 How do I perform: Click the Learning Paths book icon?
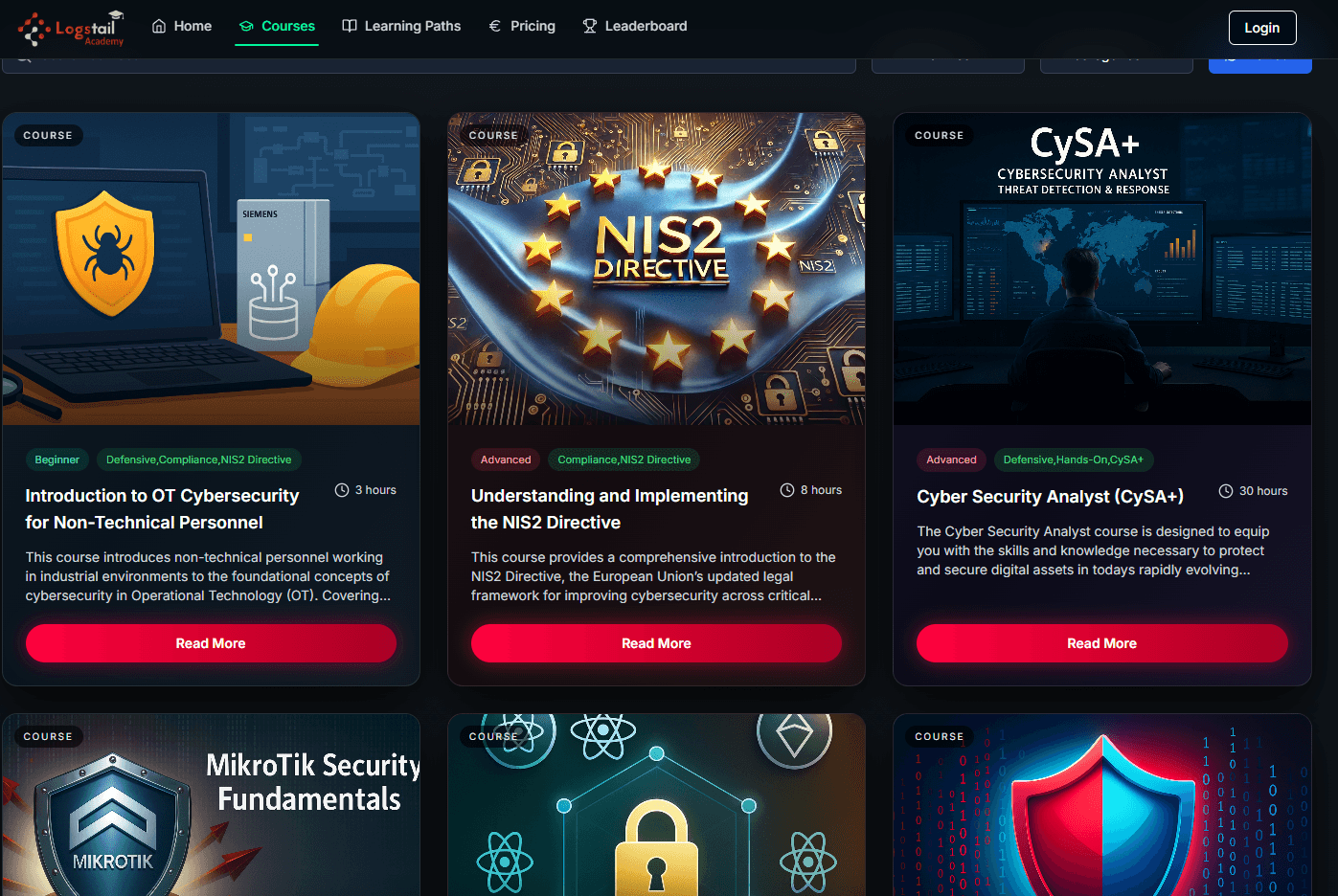click(x=350, y=26)
